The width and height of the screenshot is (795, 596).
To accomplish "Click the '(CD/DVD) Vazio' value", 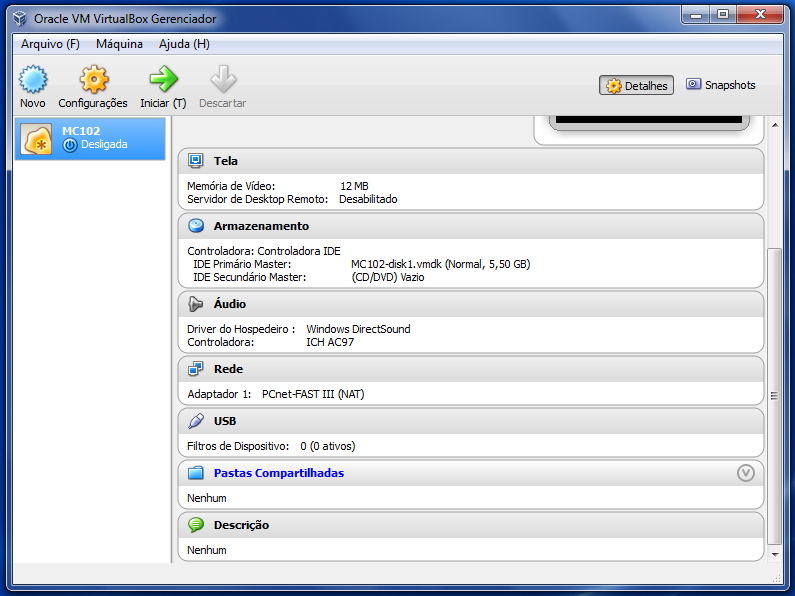I will click(x=388, y=277).
